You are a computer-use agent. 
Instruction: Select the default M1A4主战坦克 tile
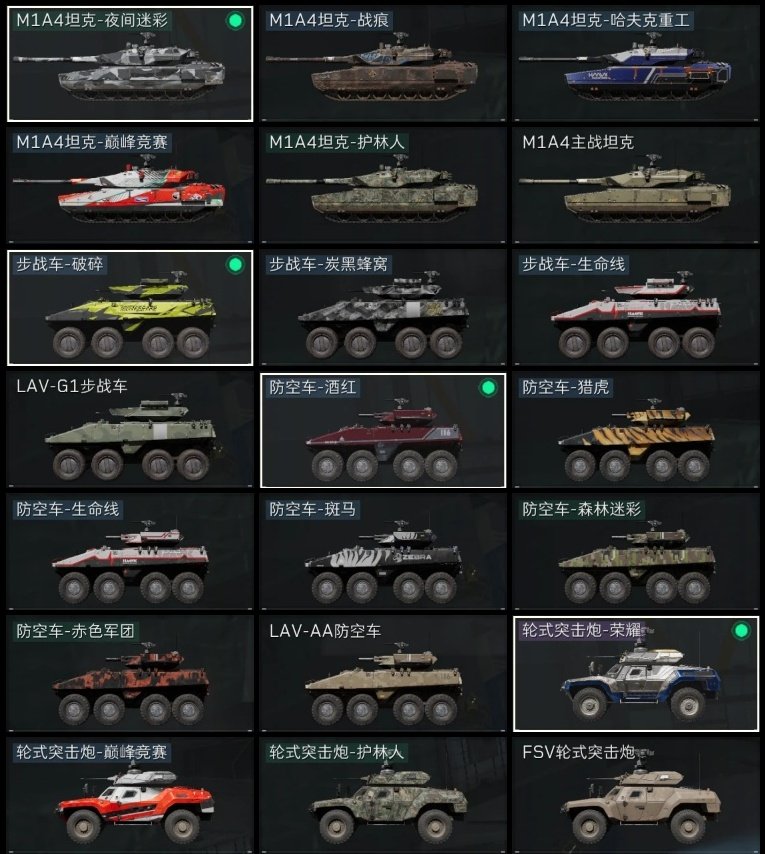(x=635, y=186)
